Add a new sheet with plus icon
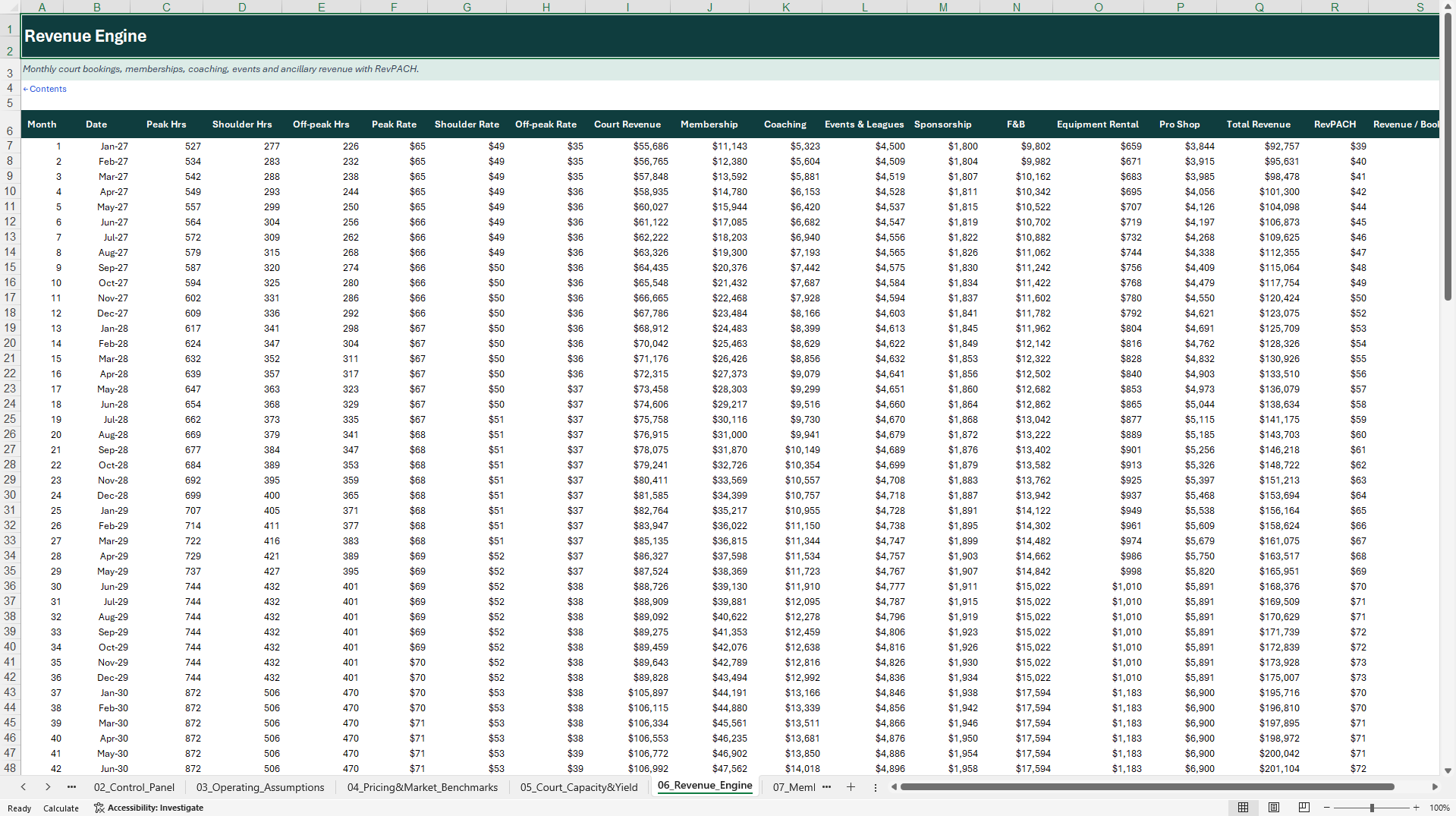The width and height of the screenshot is (1456, 816). coord(851,787)
